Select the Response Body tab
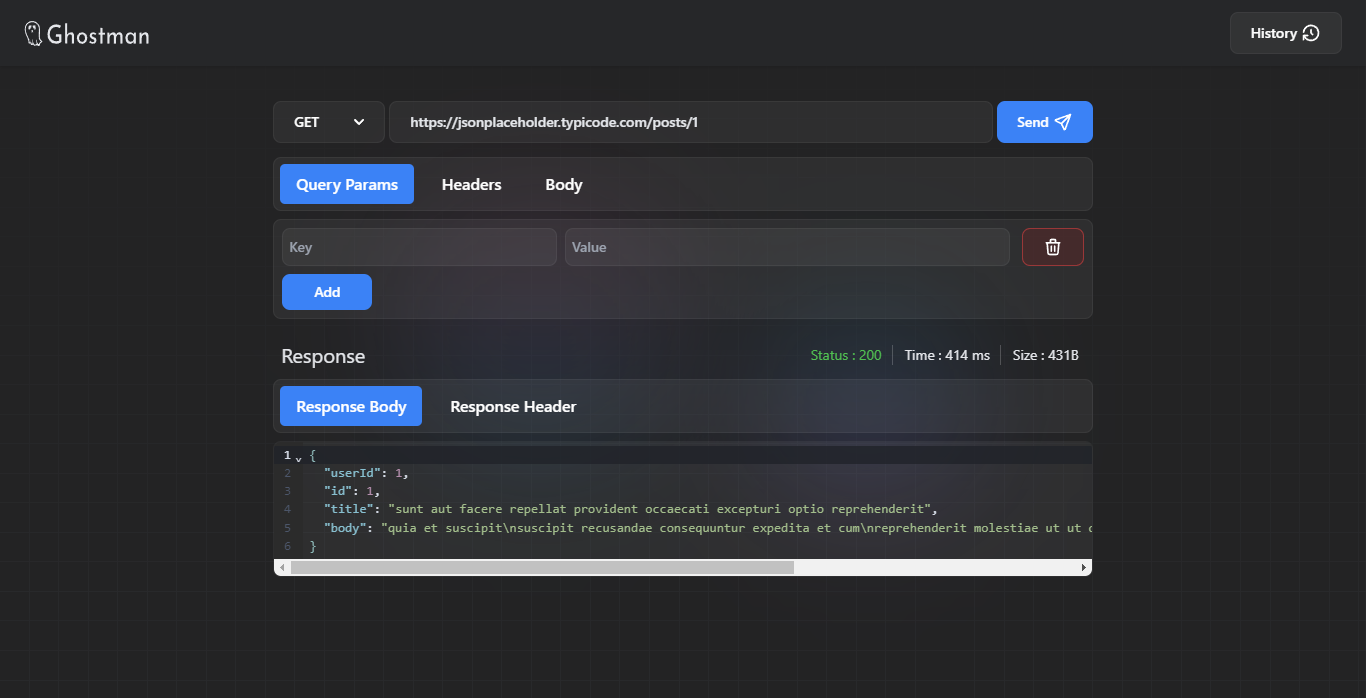Viewport: 1366px width, 698px height. 351,406
